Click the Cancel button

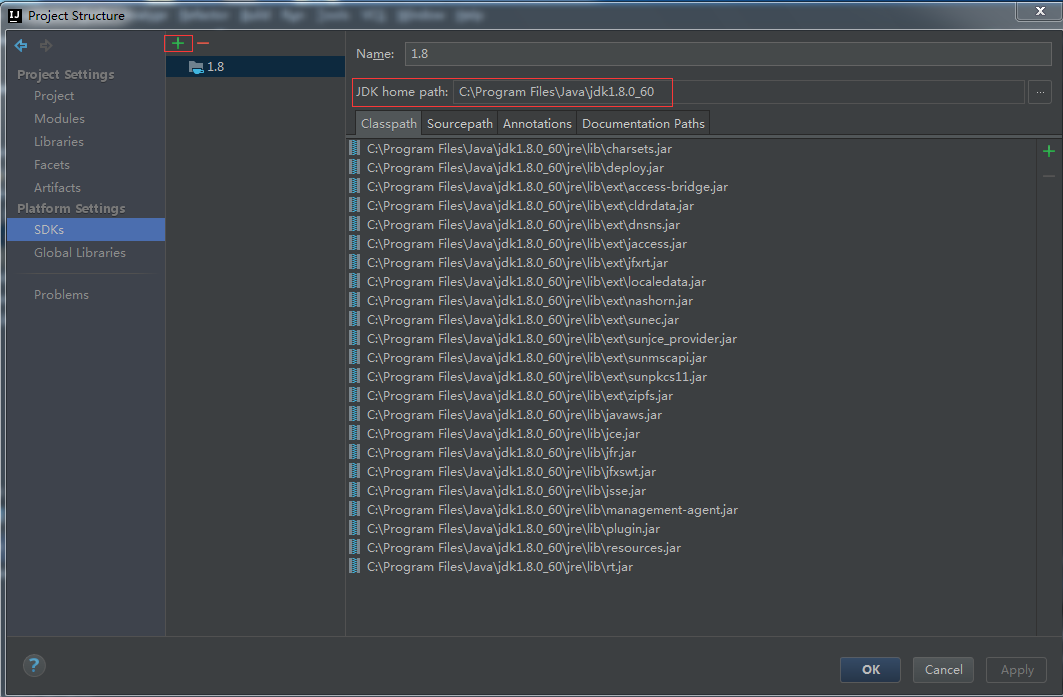tap(943, 670)
